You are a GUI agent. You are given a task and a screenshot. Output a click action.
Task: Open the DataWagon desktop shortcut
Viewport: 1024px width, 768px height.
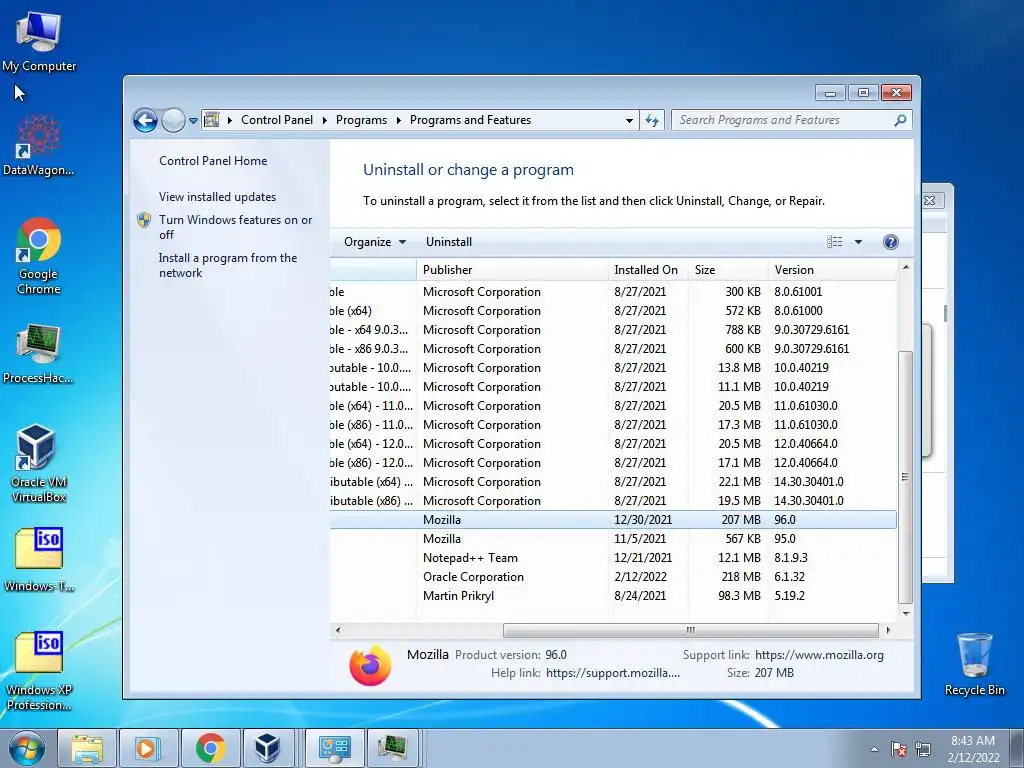[39, 145]
